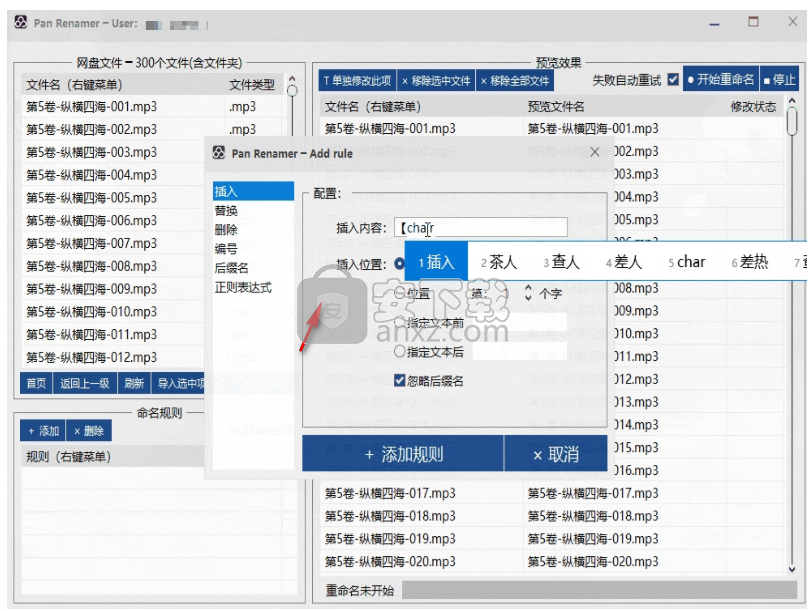The image size is (811, 611).
Task: Click the Pan Renamer app icon in title bar
Action: click(x=21, y=22)
